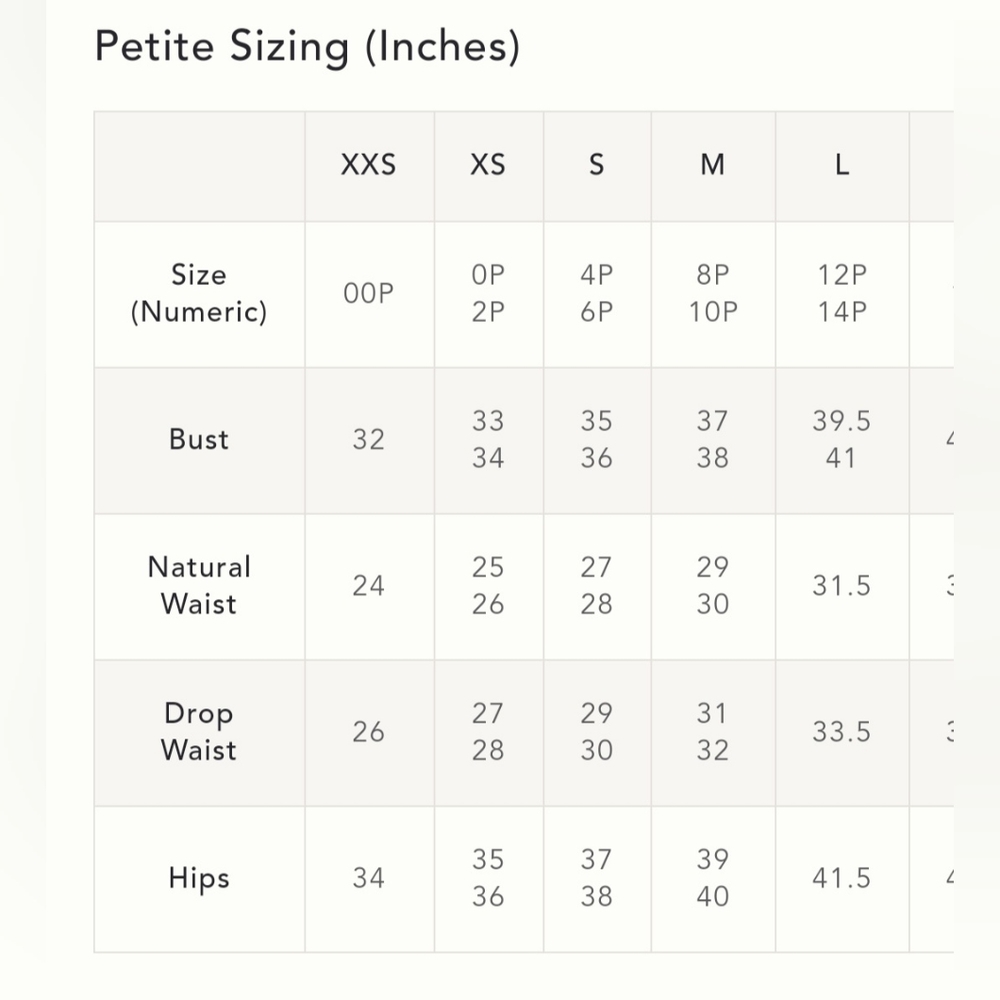Click the 31.5 natural waist cell
This screenshot has width=1000, height=1000.
coord(842,585)
